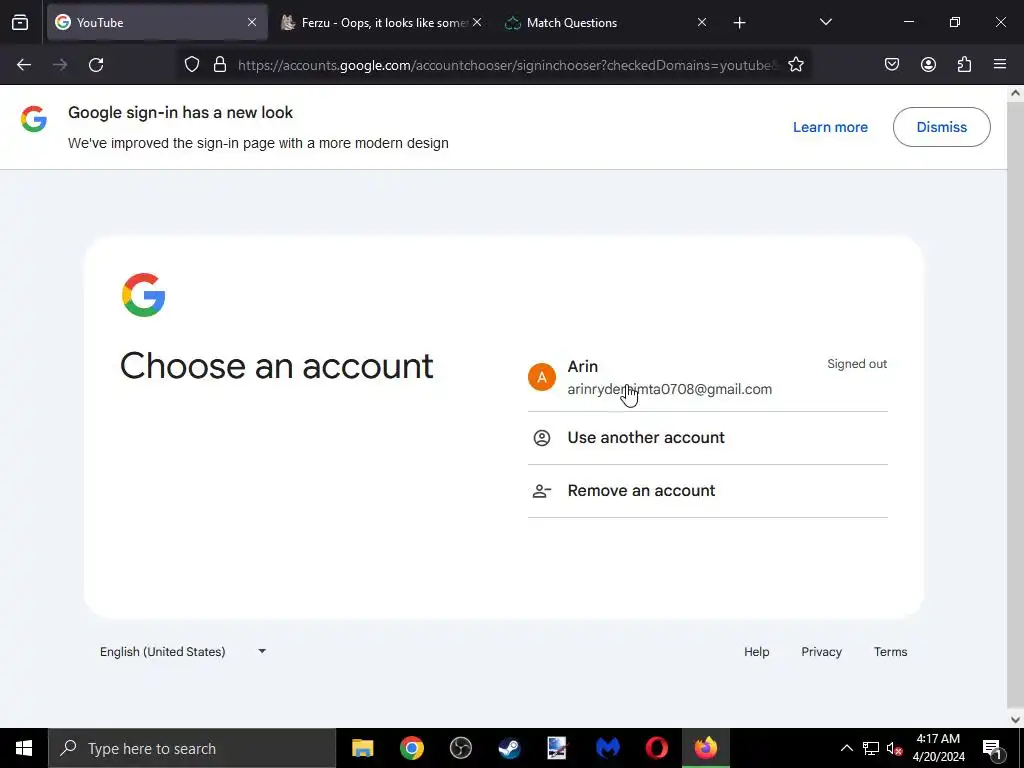
Task: Click the taskbar search box
Action: point(192,748)
